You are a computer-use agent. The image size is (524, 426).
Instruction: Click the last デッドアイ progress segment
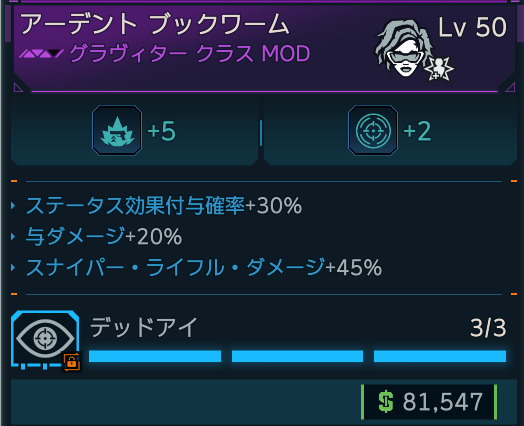pos(440,356)
